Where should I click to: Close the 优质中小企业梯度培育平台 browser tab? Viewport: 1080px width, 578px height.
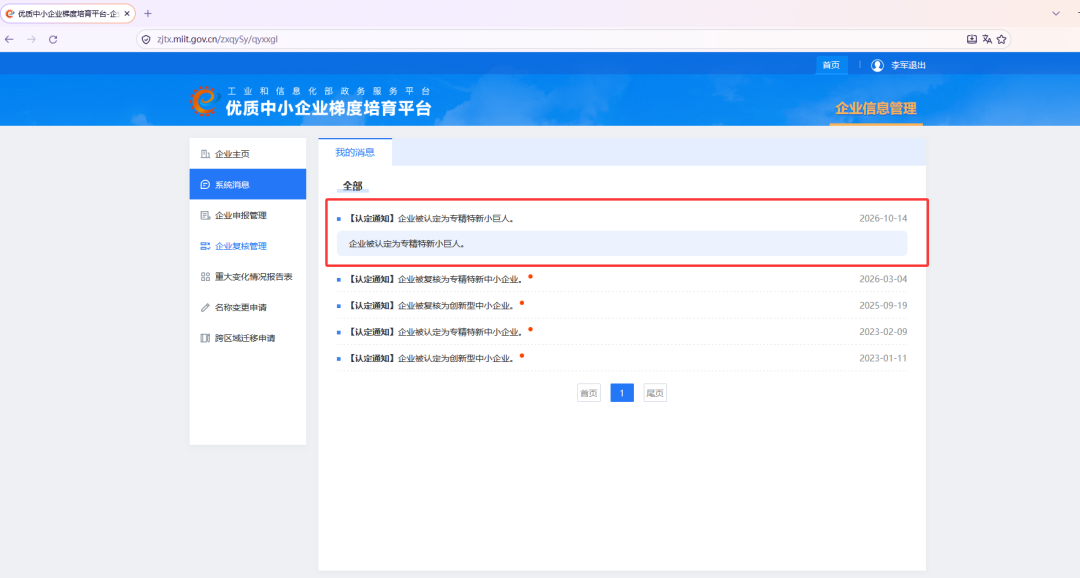(127, 13)
